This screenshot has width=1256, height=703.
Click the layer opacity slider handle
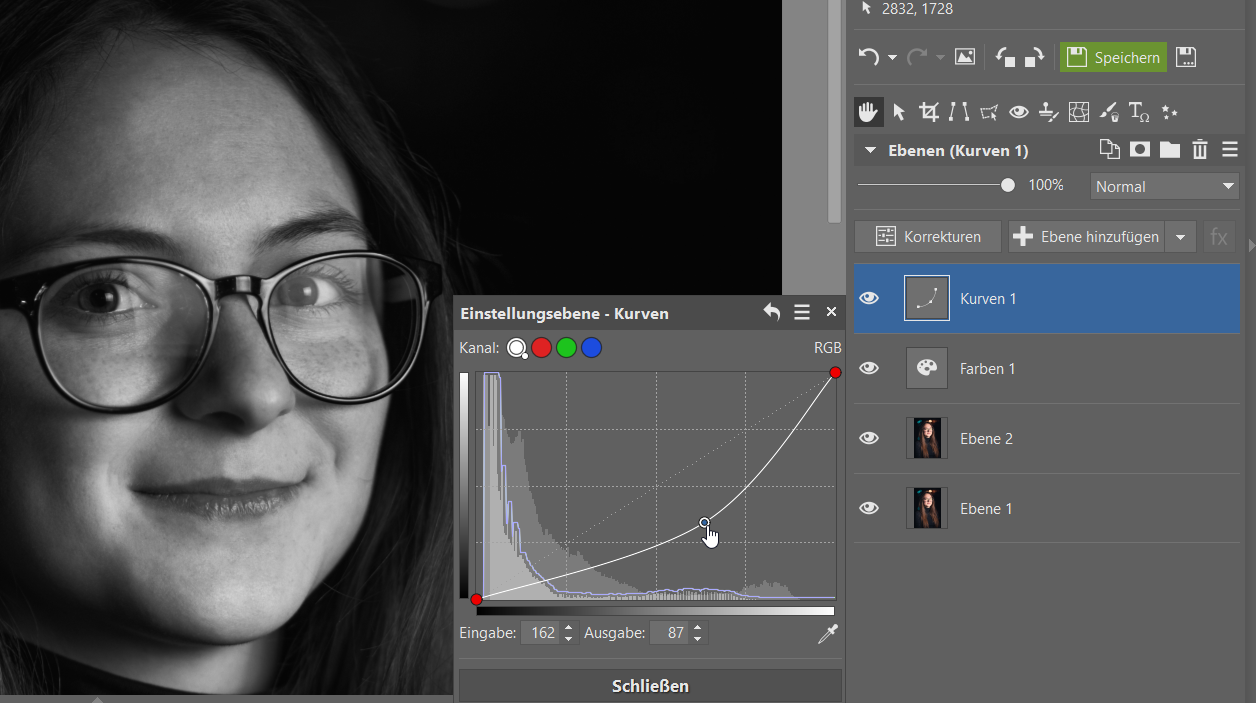coord(1007,185)
